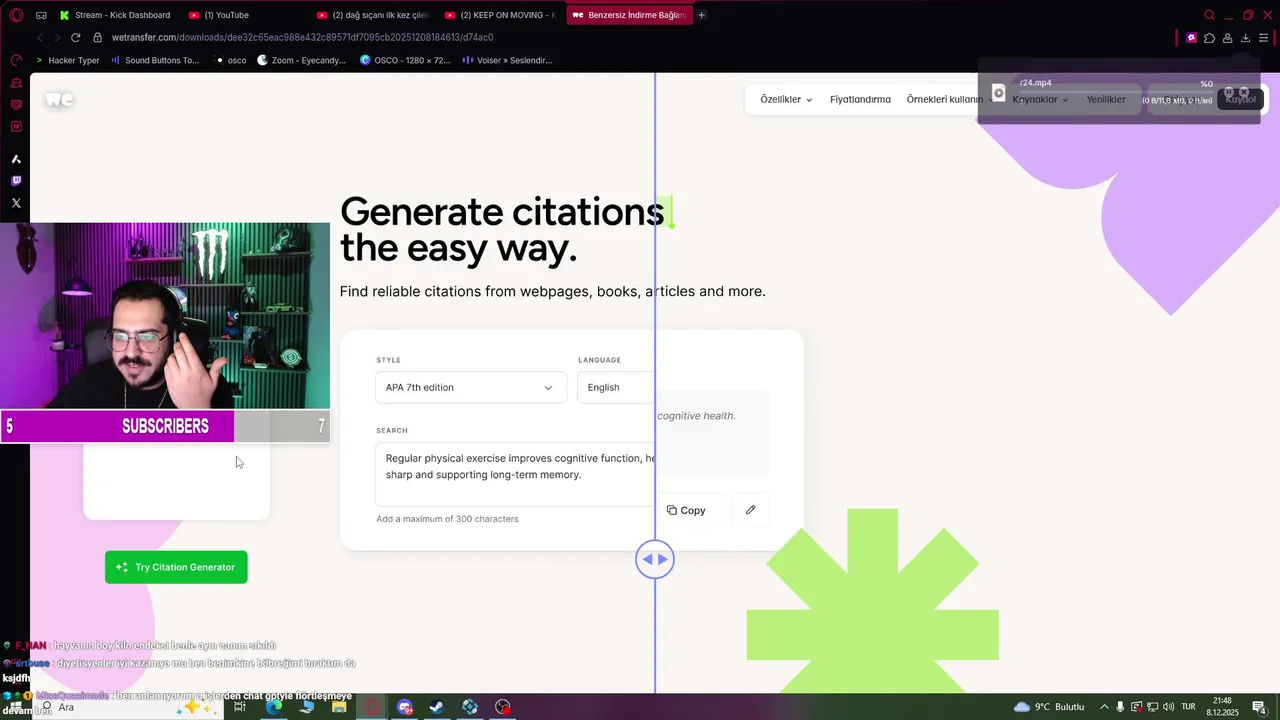The image size is (1280, 720).
Task: Open File Explorer from the taskbar
Action: [x=339, y=707]
